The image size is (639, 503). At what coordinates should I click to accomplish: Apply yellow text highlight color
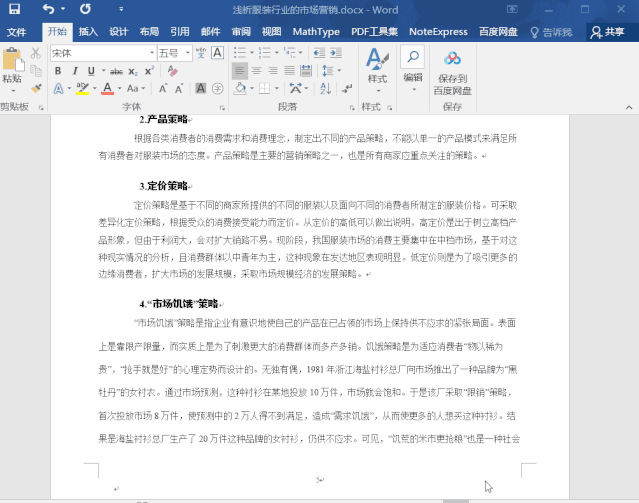pyautogui.click(x=83, y=88)
